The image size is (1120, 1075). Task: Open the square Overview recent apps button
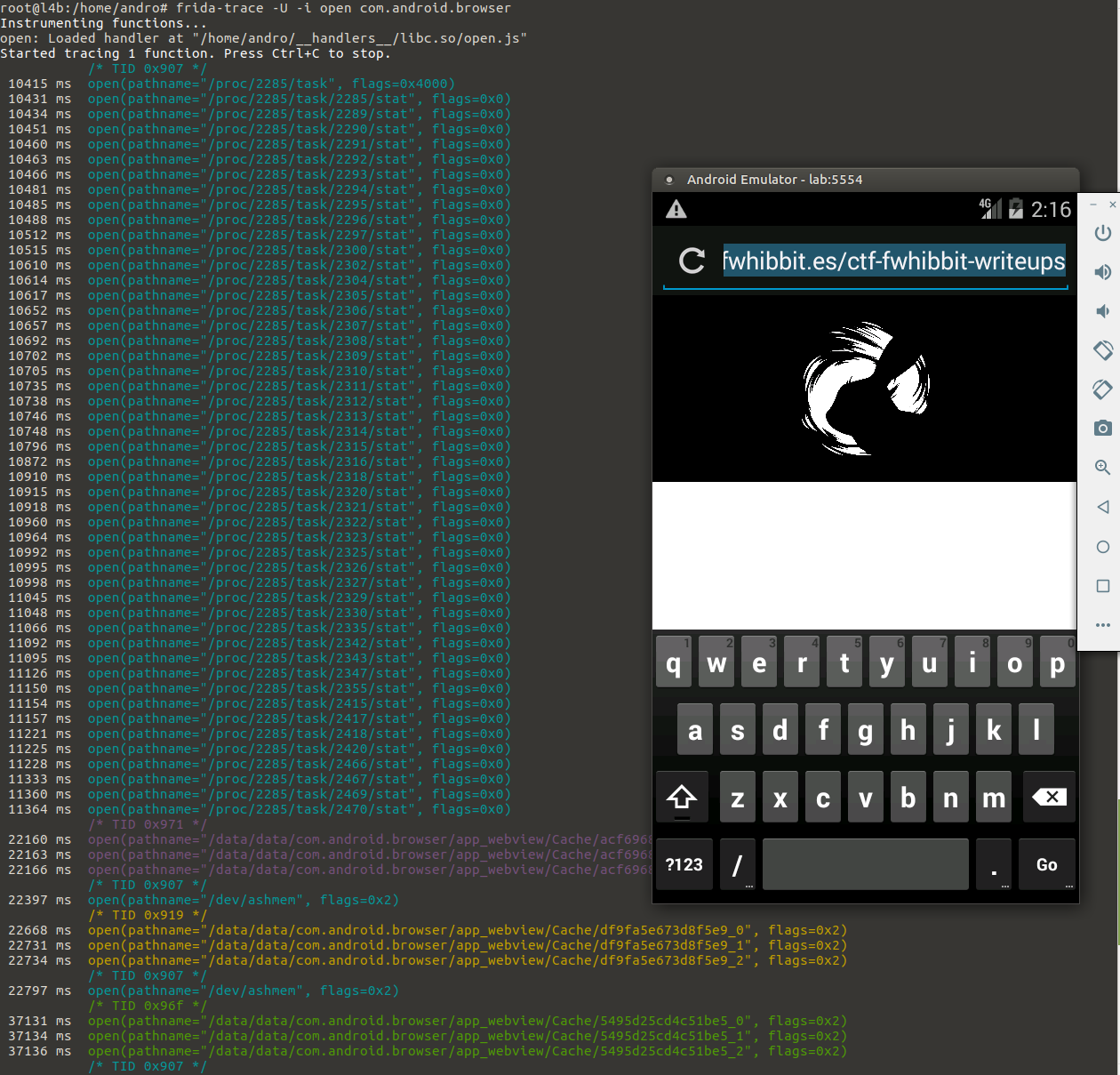pyautogui.click(x=1102, y=586)
